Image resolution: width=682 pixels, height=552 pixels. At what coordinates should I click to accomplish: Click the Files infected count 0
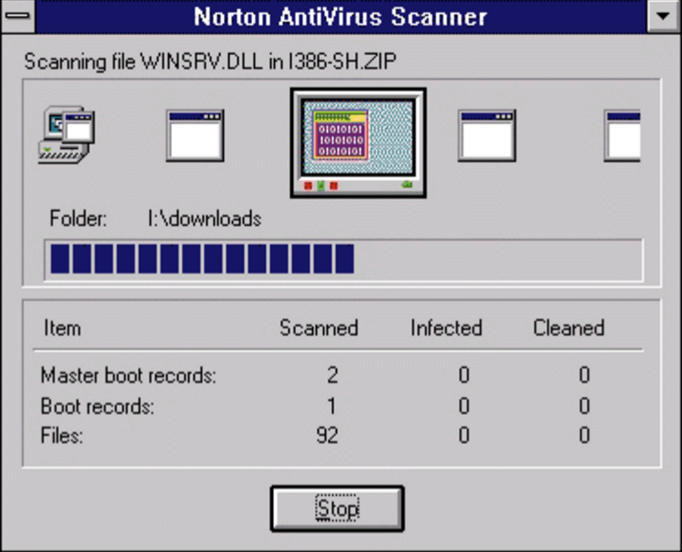point(464,435)
